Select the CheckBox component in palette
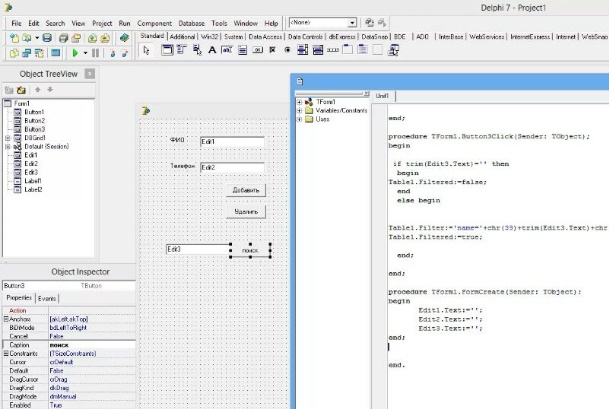609x409 pixels. [272, 50]
